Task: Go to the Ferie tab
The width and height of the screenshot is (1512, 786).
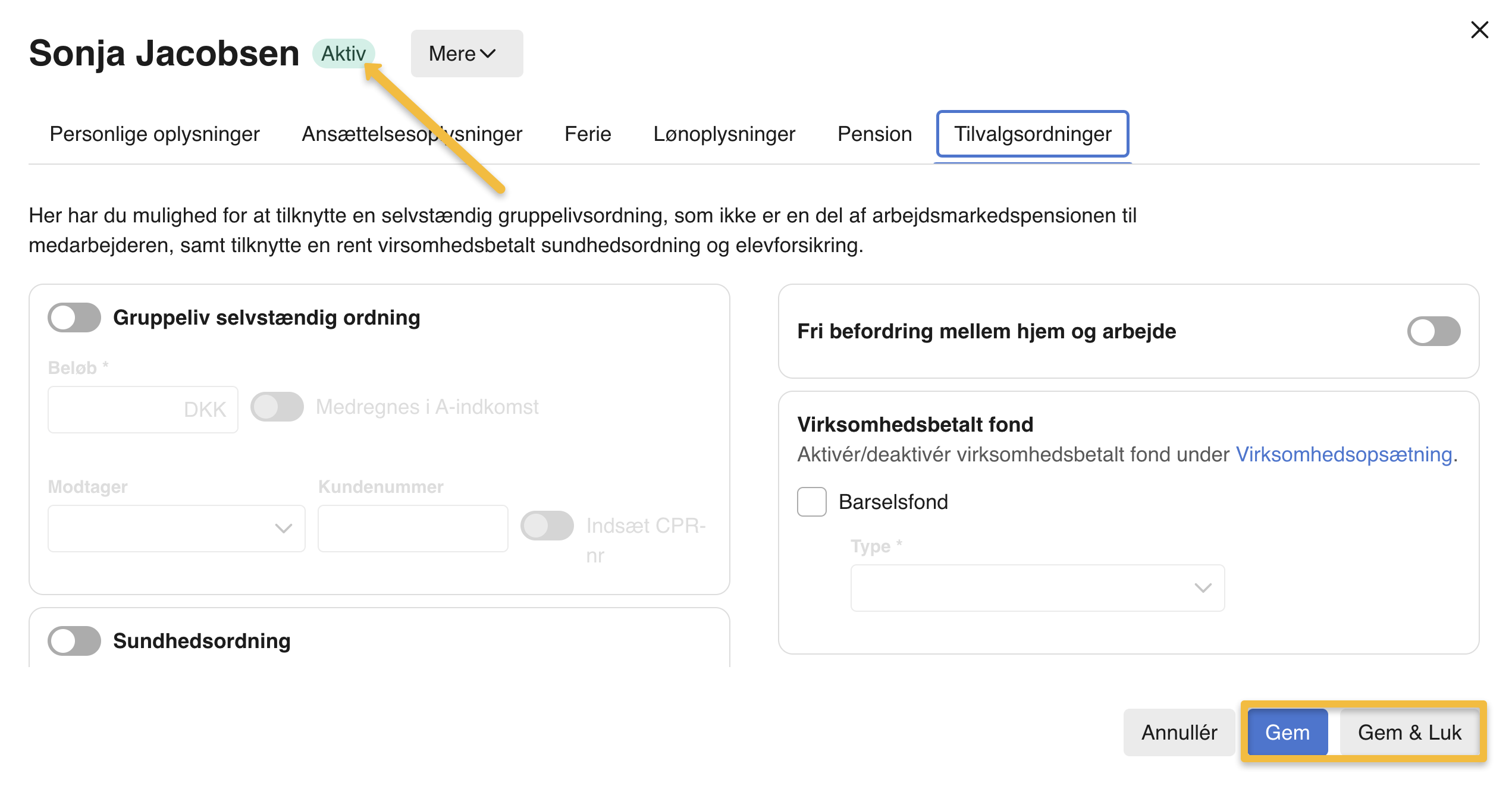Action: pyautogui.click(x=587, y=134)
